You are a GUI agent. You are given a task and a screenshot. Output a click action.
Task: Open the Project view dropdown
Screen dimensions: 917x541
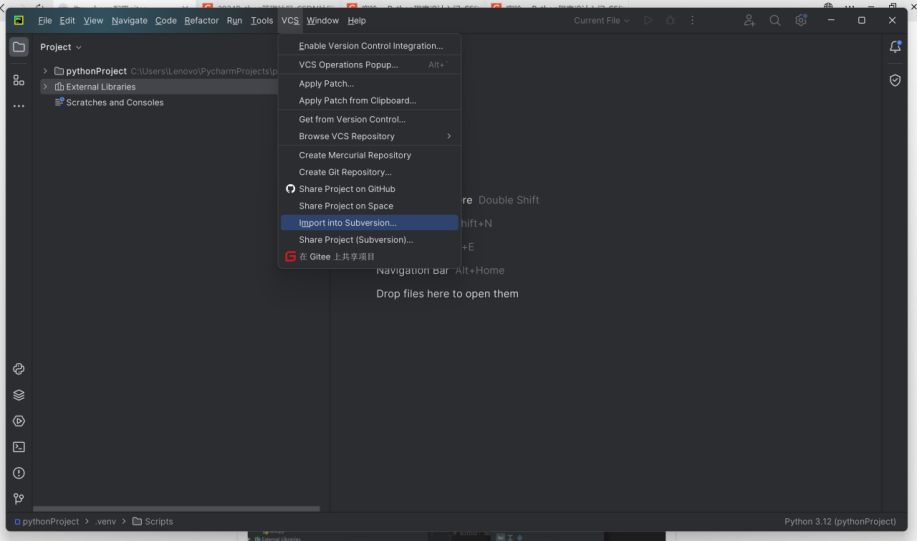click(x=60, y=47)
